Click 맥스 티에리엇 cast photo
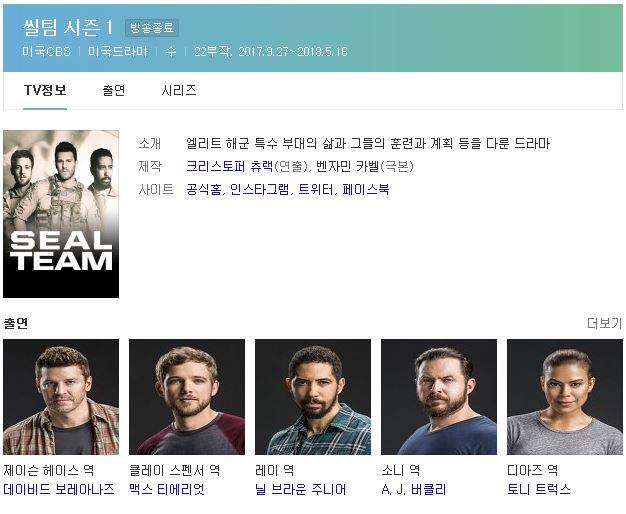 click(187, 397)
